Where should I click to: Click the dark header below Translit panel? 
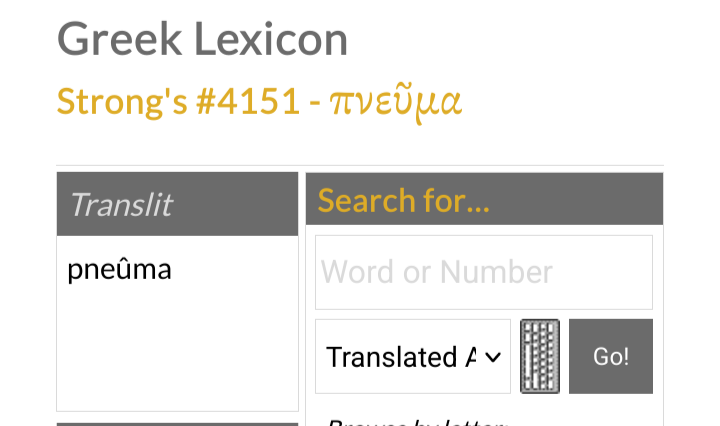click(x=177, y=424)
